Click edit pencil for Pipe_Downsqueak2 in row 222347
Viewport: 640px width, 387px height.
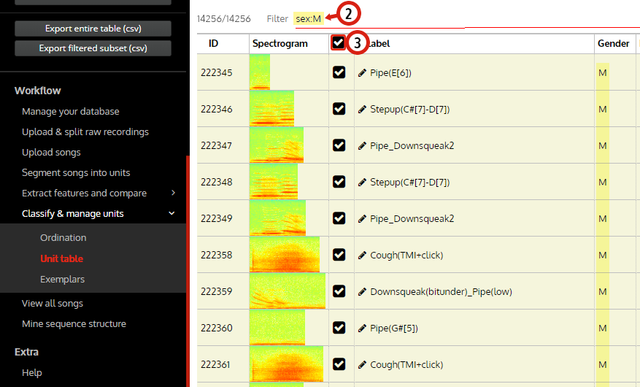click(362, 146)
